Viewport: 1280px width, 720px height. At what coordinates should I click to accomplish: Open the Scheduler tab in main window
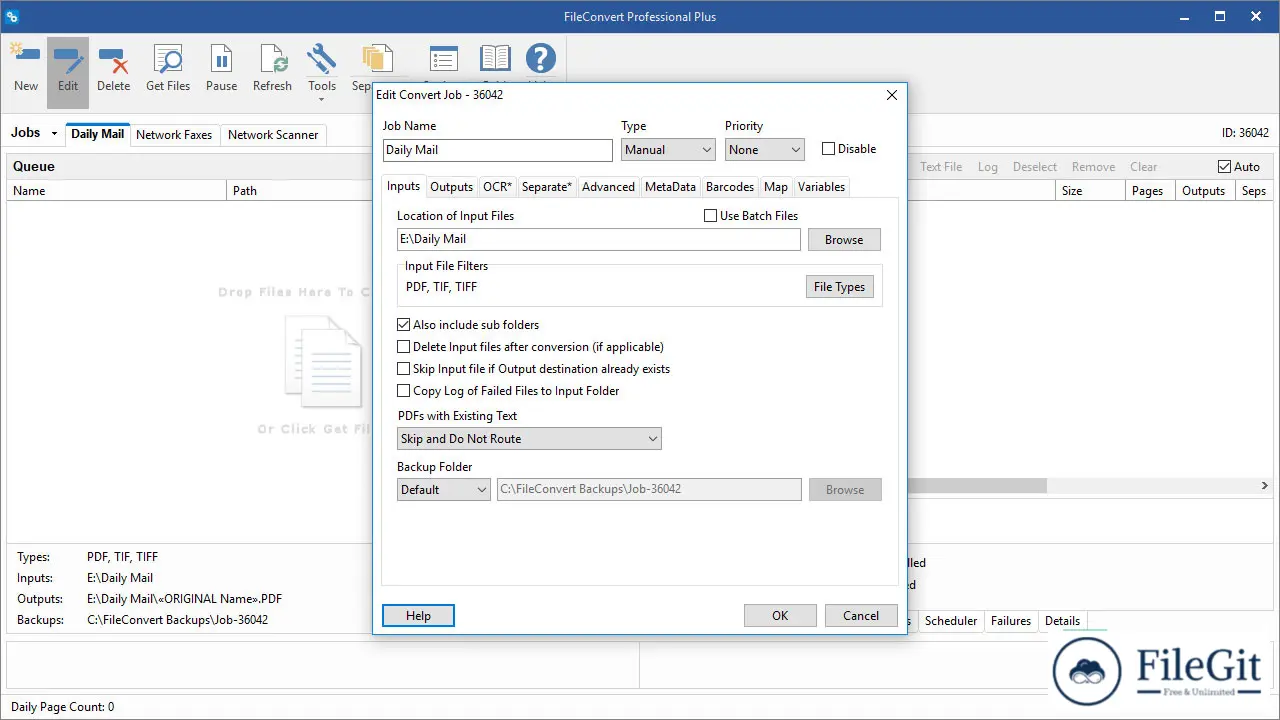click(x=951, y=621)
